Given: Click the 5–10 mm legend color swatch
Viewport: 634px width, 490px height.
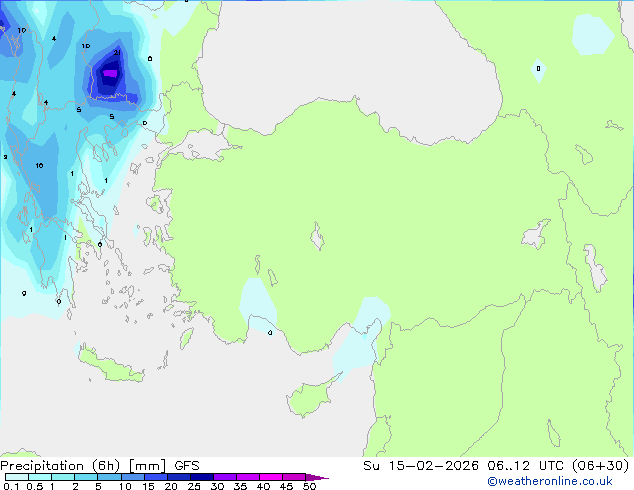Looking at the screenshot, I should pyautogui.click(x=109, y=477).
